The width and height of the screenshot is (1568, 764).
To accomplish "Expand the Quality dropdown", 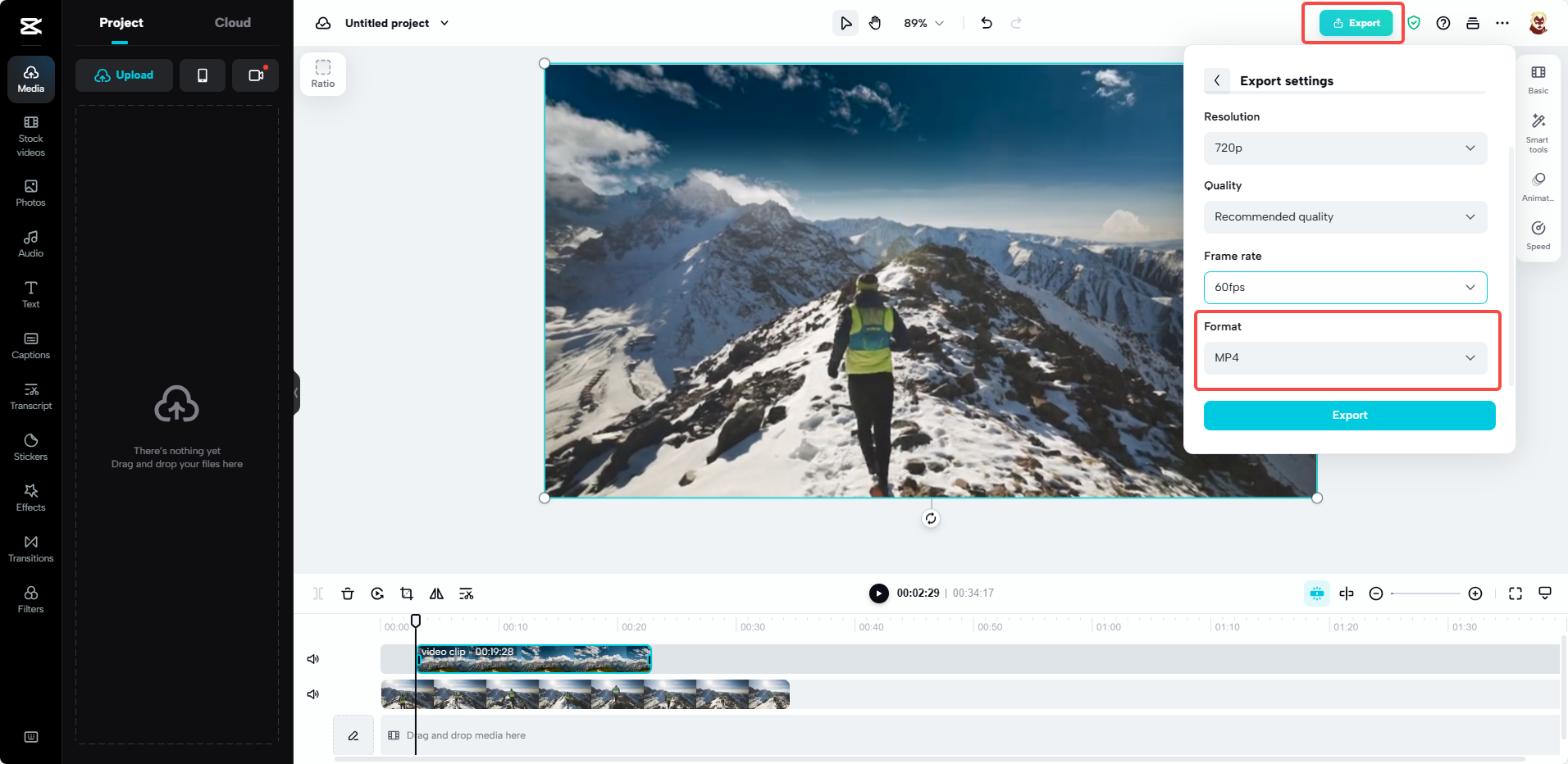I will pos(1345,216).
